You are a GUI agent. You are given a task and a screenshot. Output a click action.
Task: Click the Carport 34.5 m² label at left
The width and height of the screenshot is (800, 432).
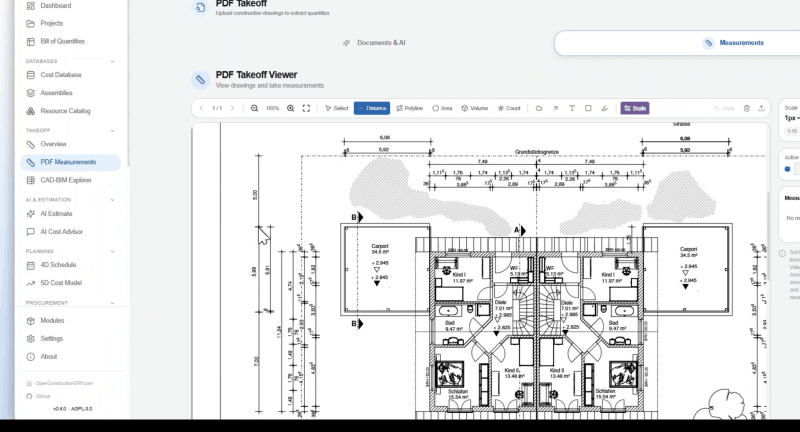[x=380, y=249]
